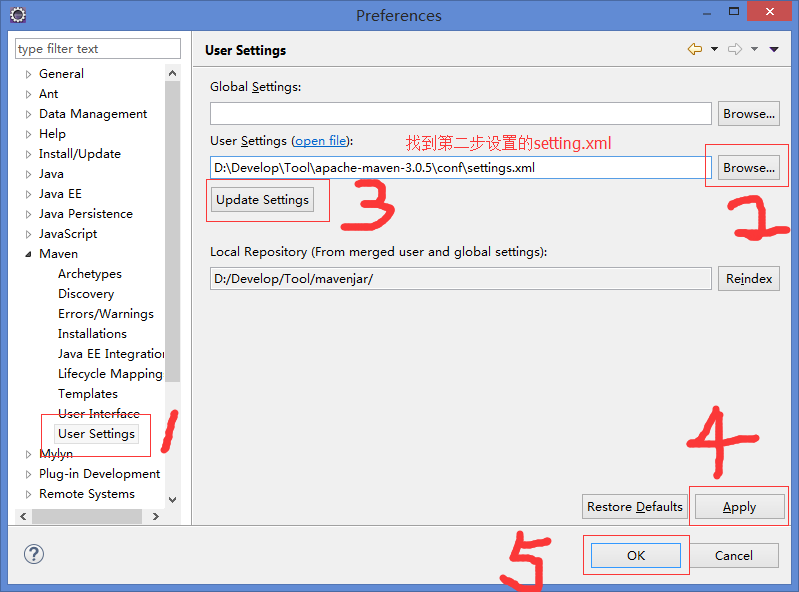Click the Update Settings button

click(262, 200)
